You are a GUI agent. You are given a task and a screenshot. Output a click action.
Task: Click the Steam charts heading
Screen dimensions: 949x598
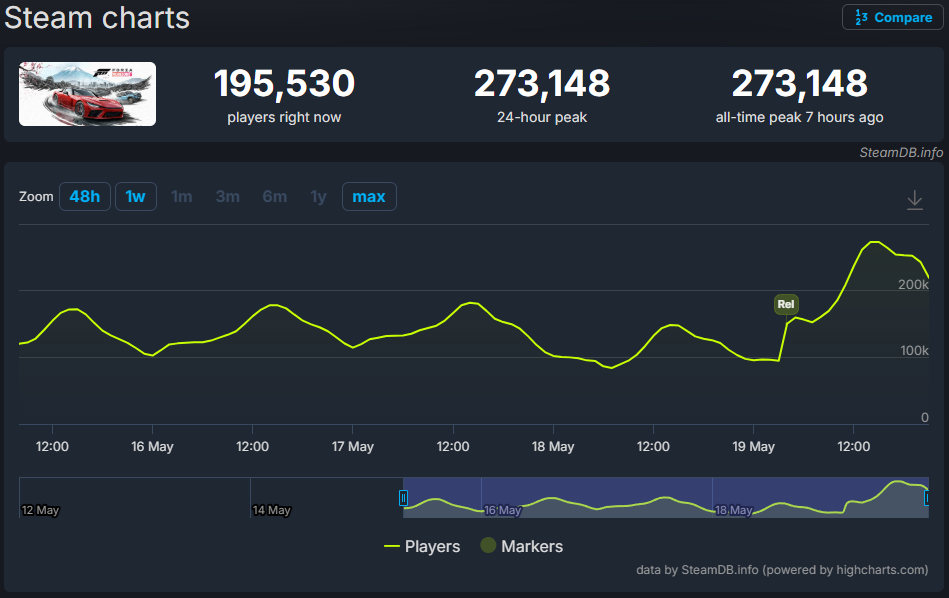pyautogui.click(x=97, y=18)
